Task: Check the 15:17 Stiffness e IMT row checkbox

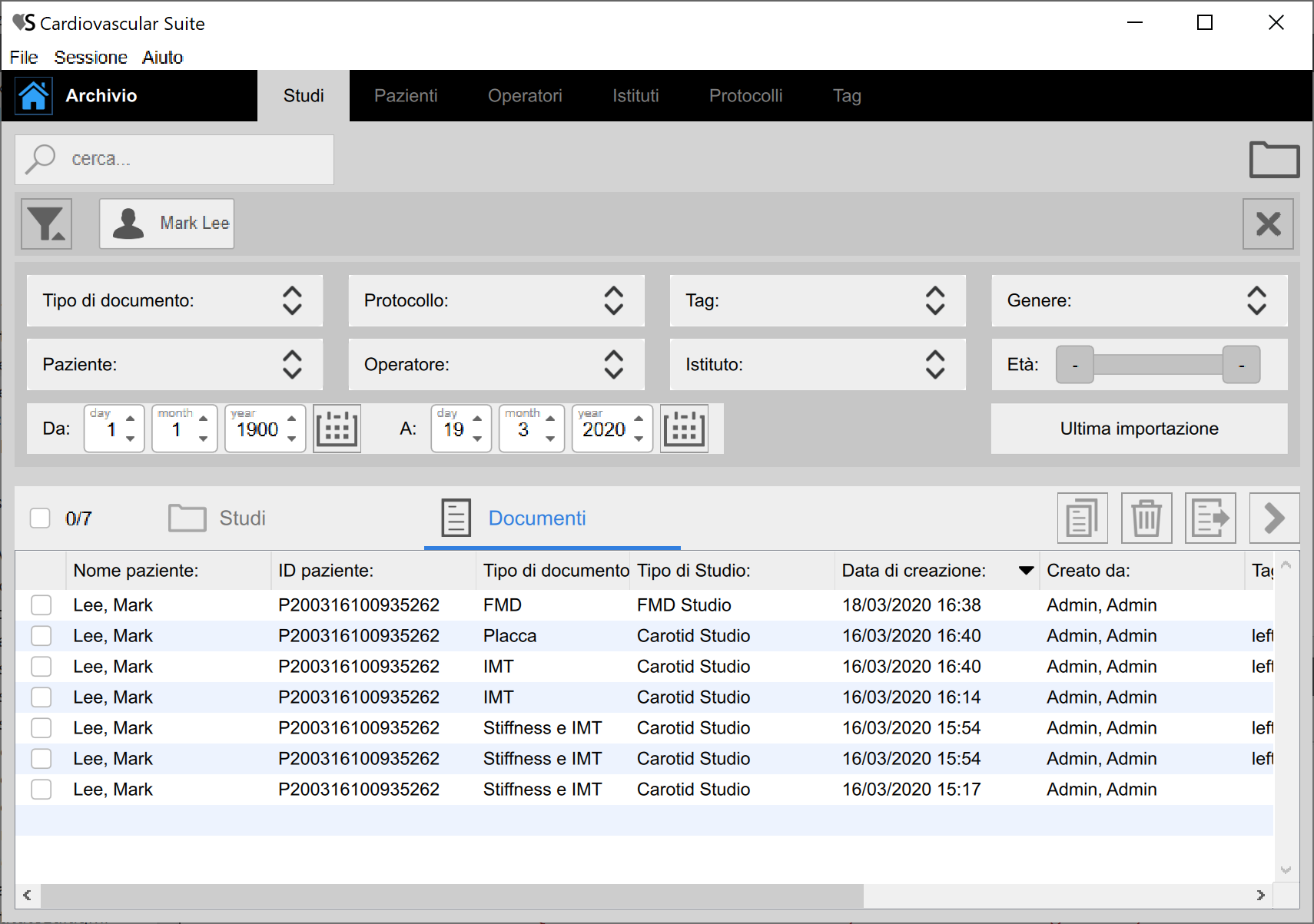Action: point(41,790)
